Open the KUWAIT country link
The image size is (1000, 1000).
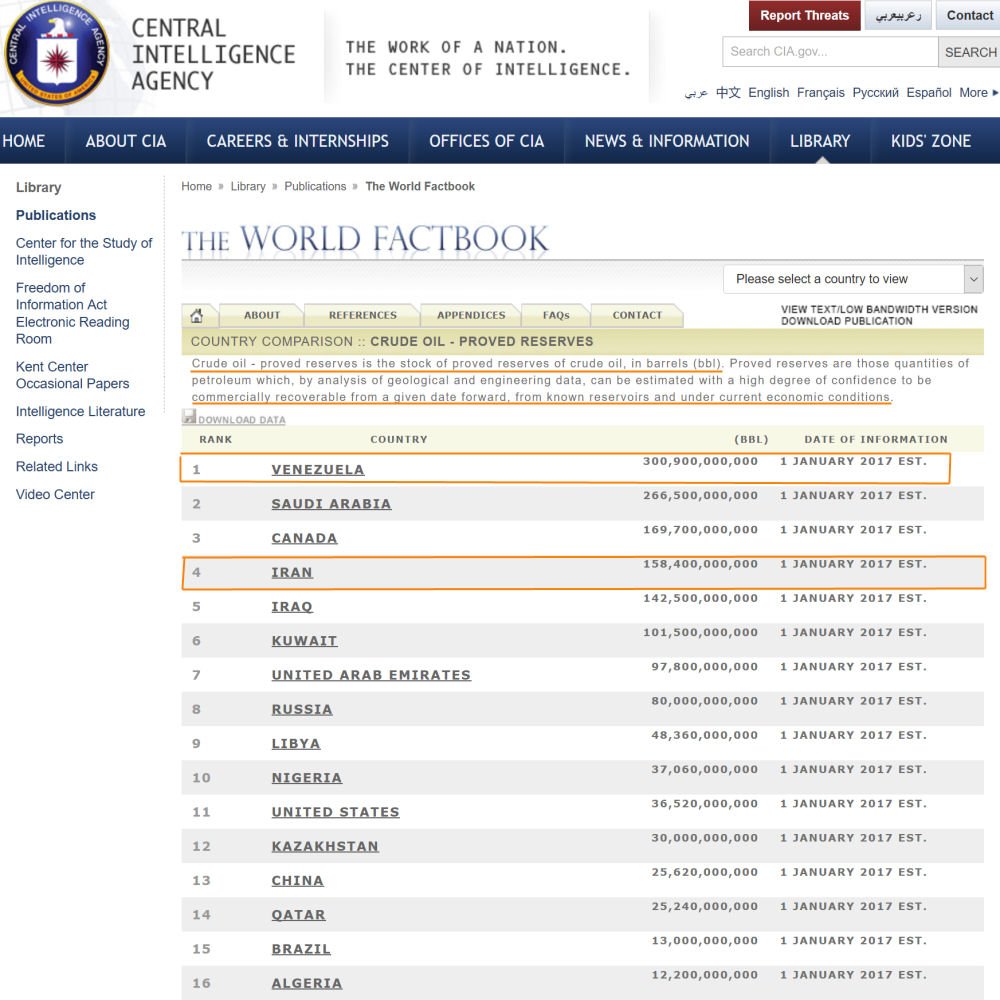pos(304,641)
